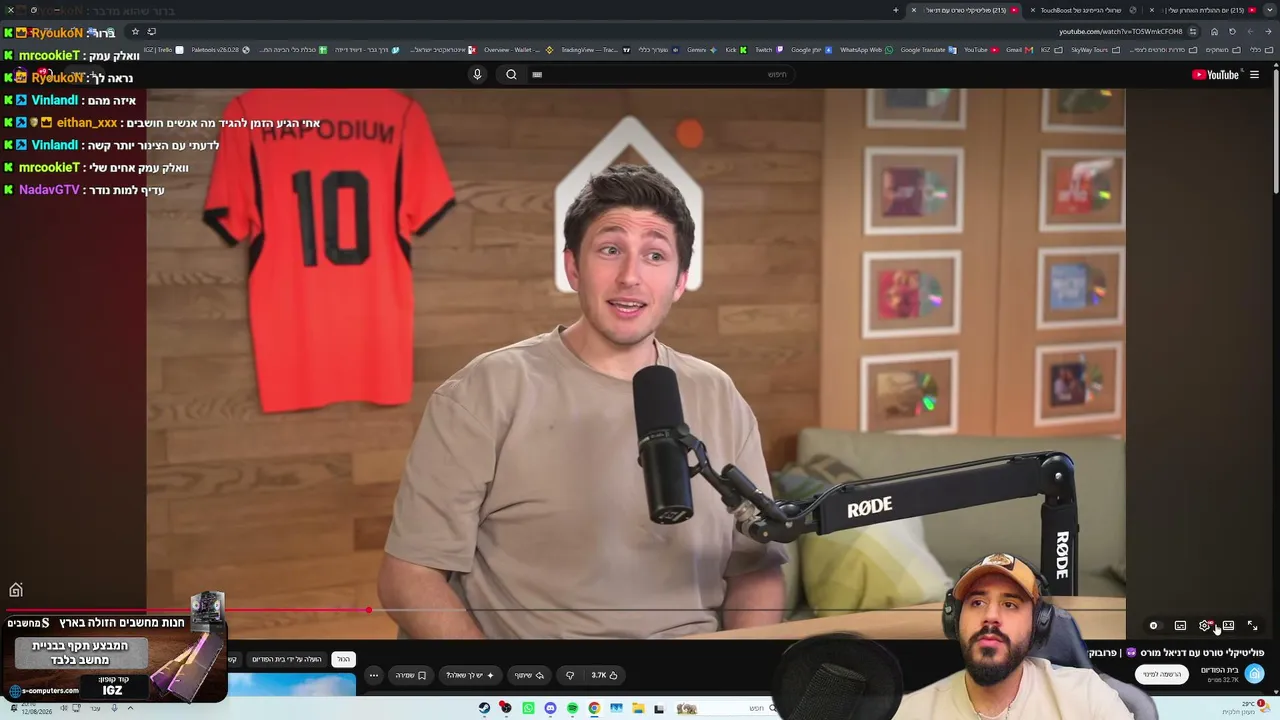Focus the YouTube search input field
1280x720 pixels.
[660, 74]
